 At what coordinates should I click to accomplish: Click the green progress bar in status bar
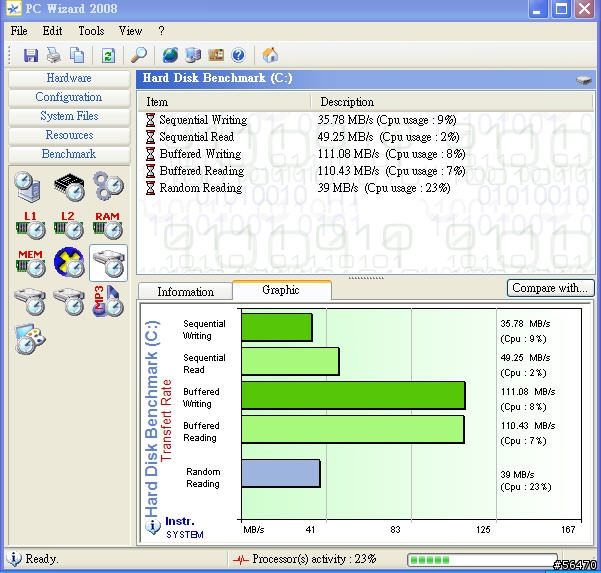tap(483, 560)
